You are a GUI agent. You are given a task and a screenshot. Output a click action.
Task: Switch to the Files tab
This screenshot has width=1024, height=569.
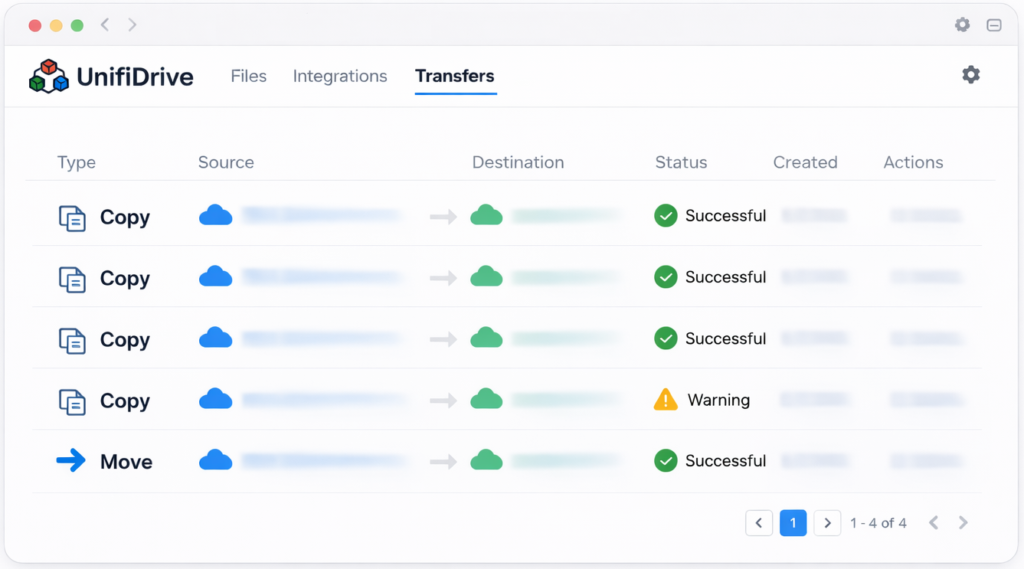(x=248, y=76)
